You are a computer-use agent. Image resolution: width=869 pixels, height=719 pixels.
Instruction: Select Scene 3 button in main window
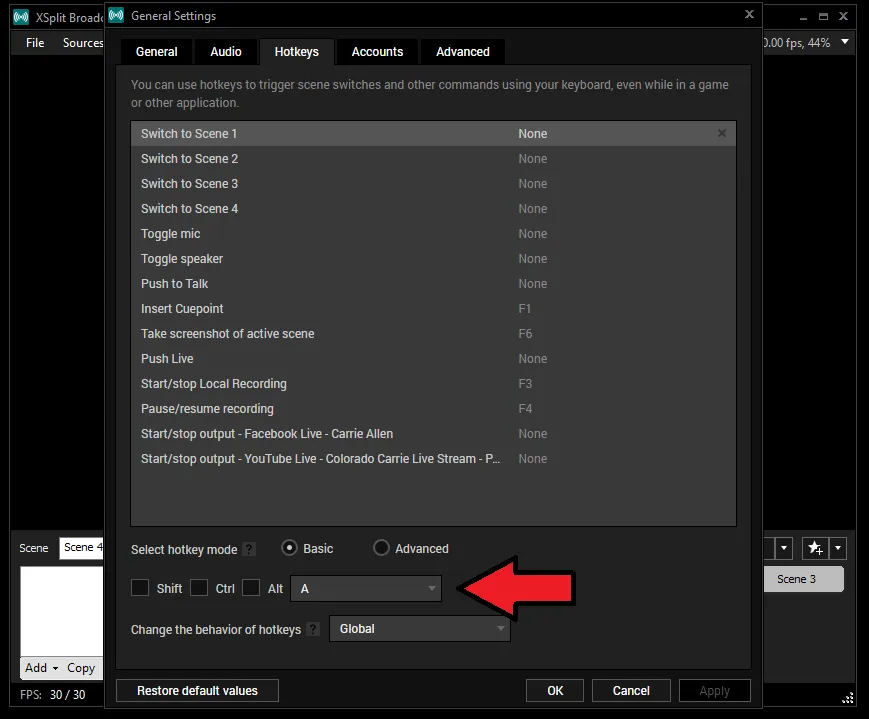pos(803,579)
